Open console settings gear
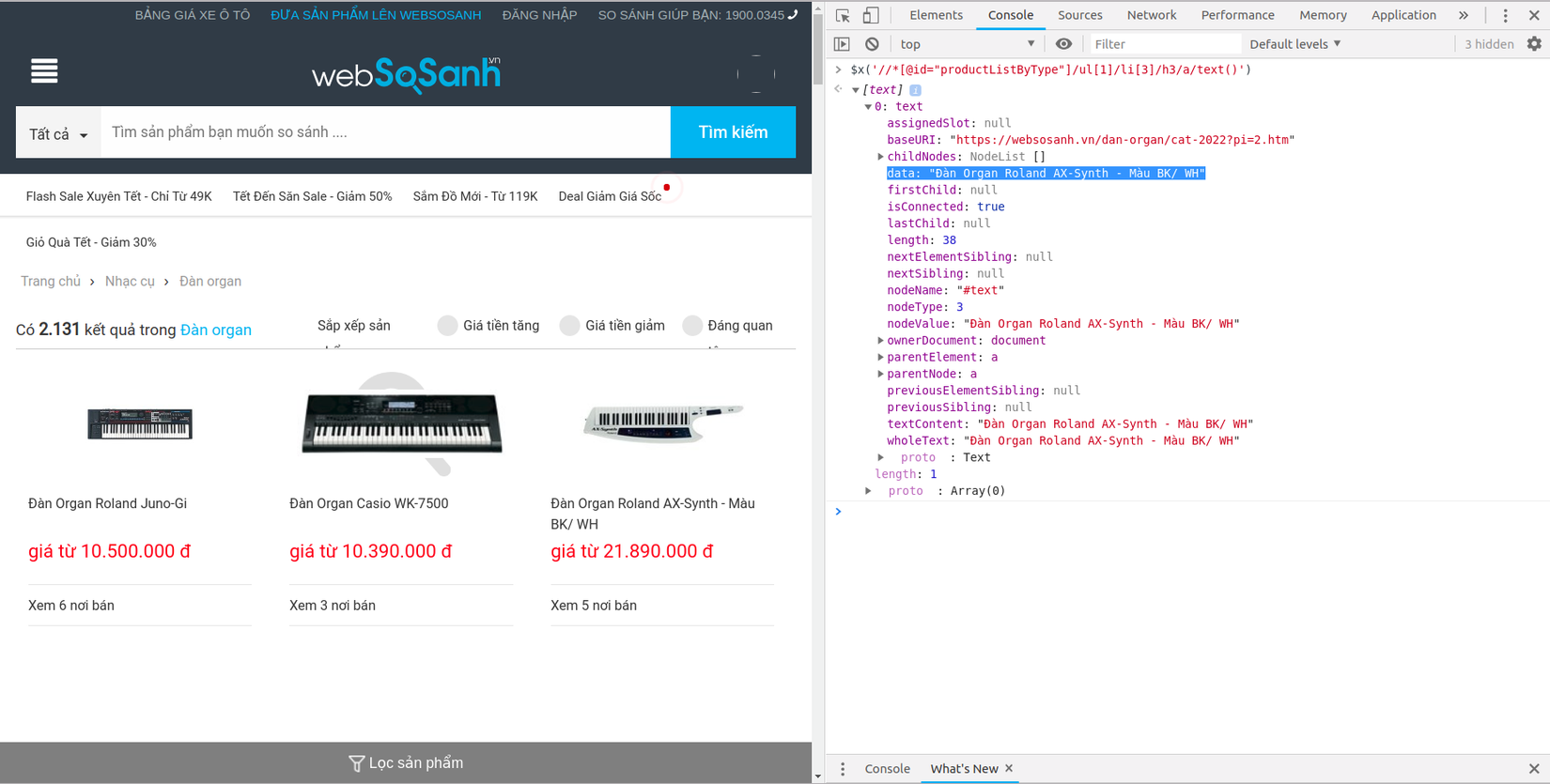 click(1534, 44)
